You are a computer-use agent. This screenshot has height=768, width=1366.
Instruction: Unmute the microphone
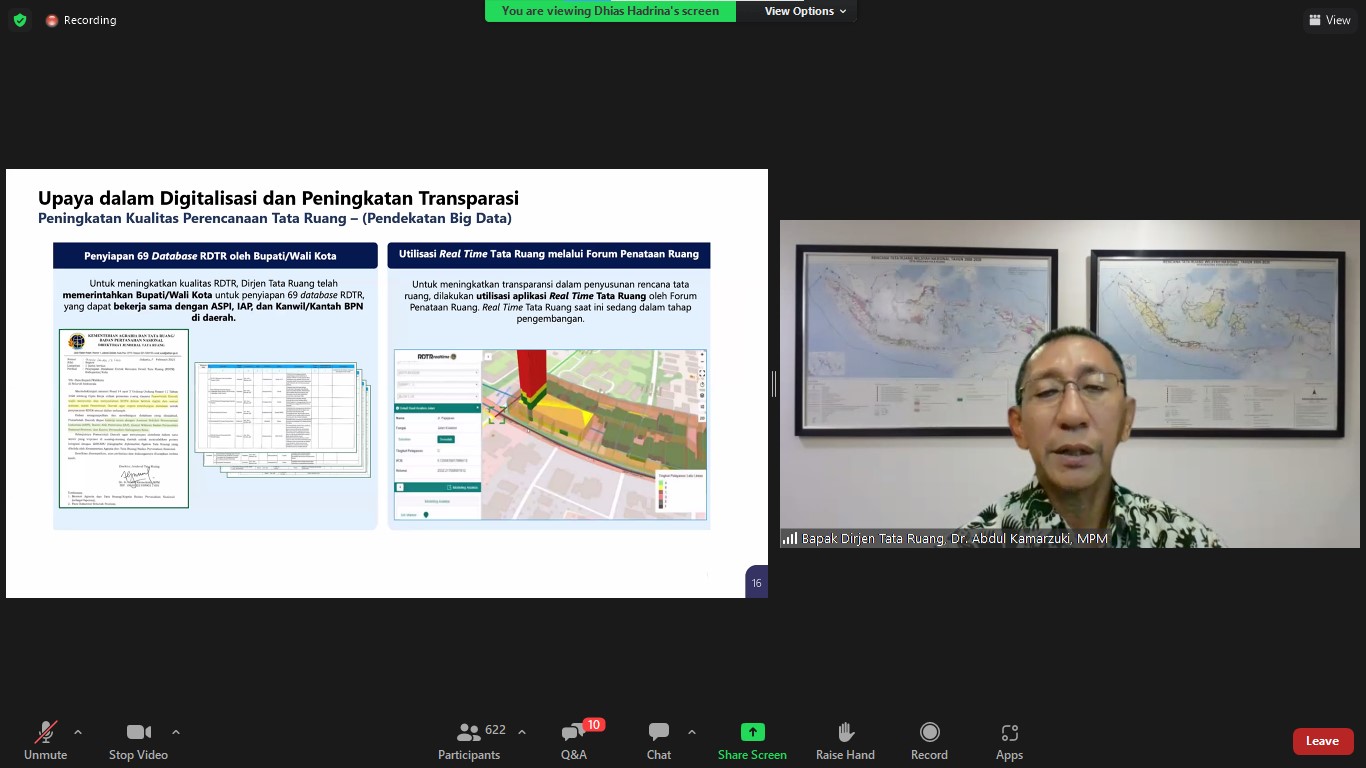pos(46,740)
